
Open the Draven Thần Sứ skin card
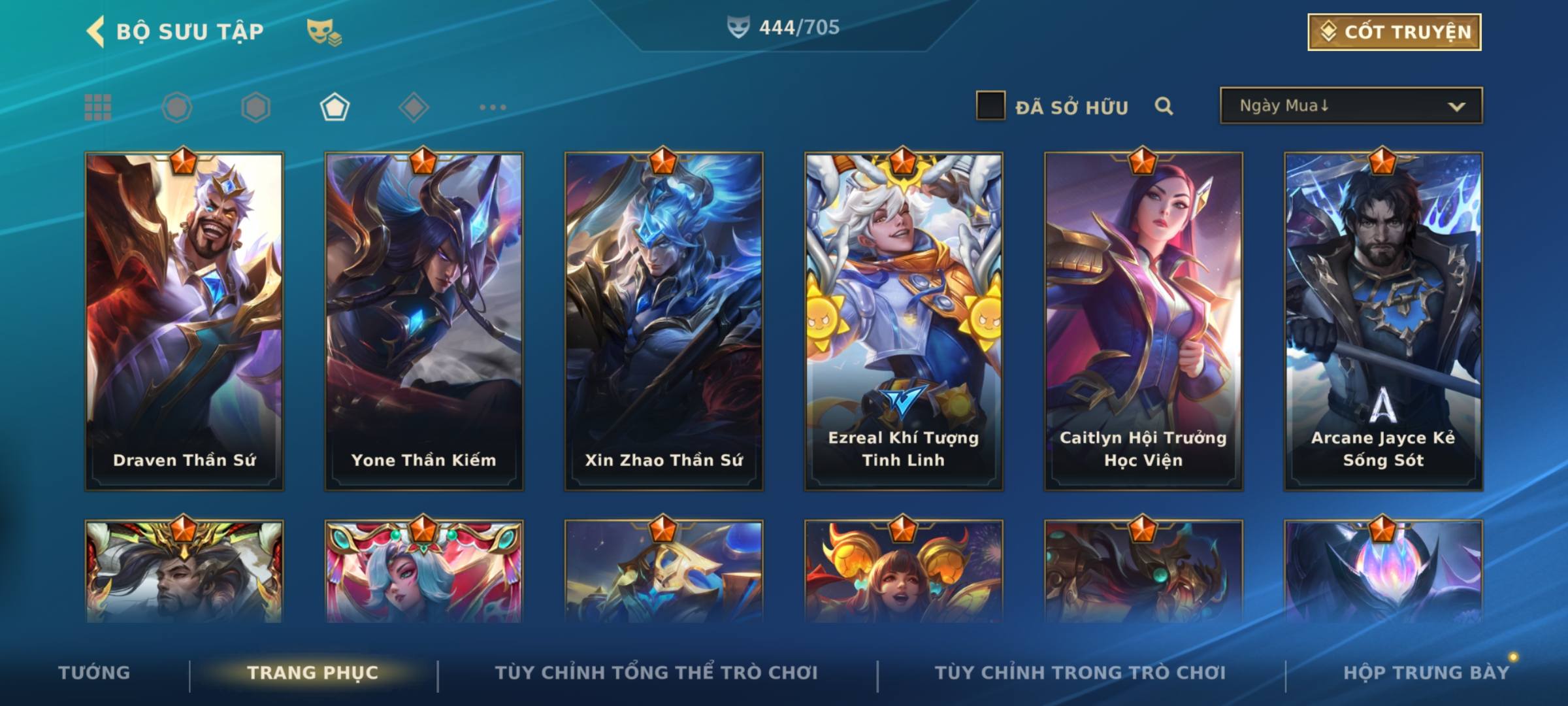[x=184, y=321]
